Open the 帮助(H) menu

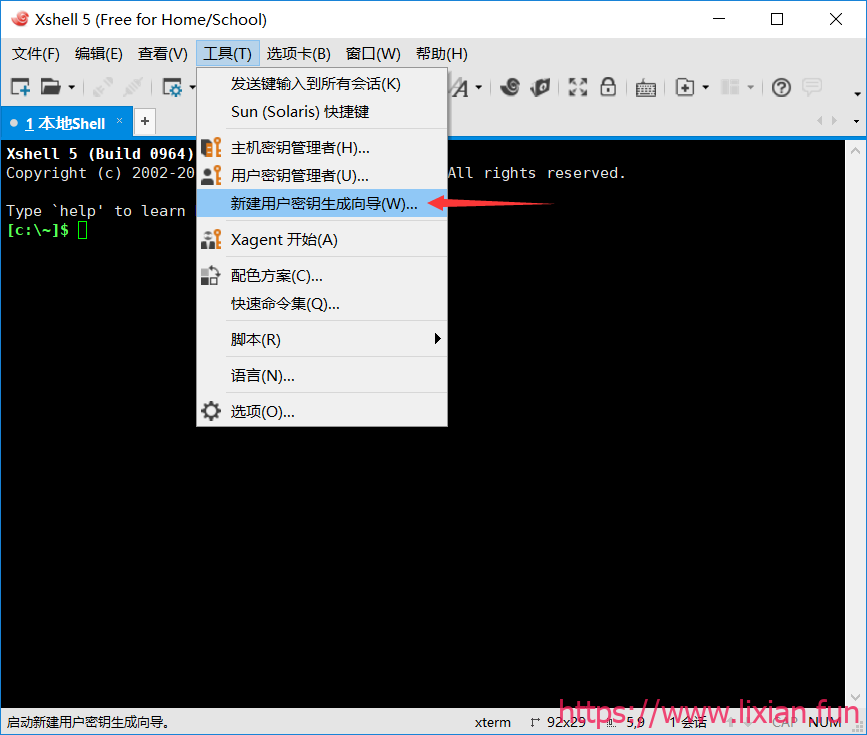[x=442, y=54]
